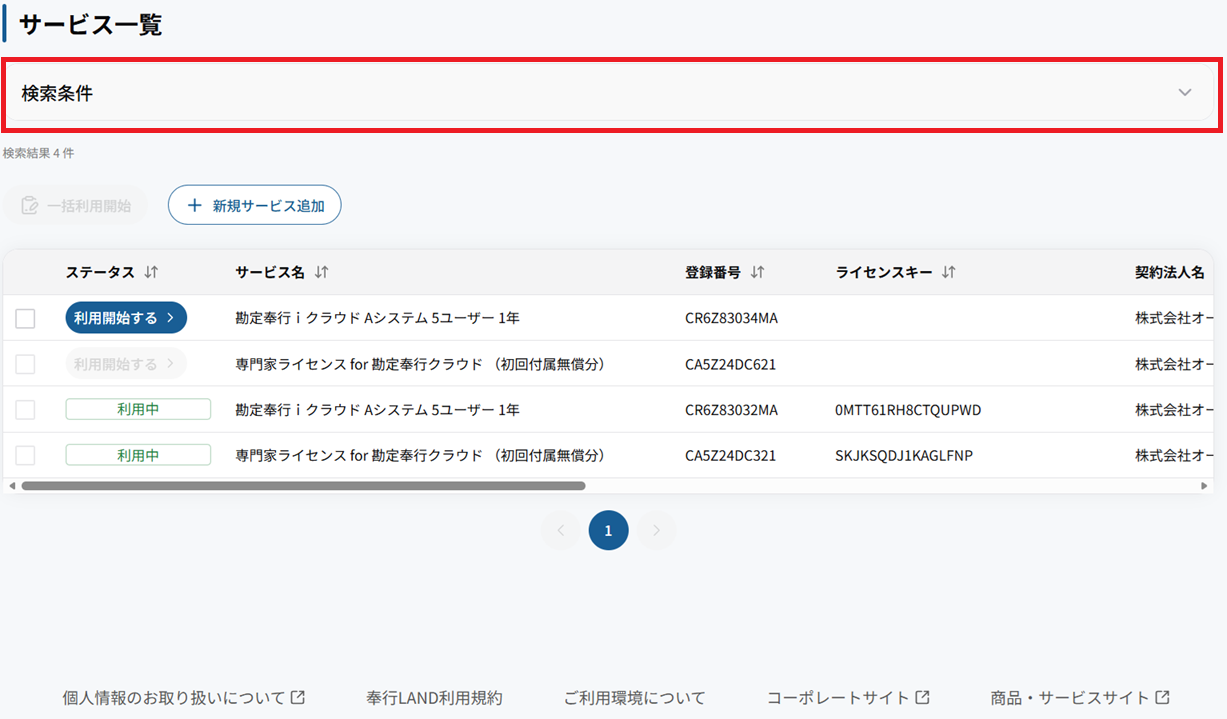The width and height of the screenshot is (1227, 719).
Task: Click service name in CR6Z83034MA row
Action: point(377,318)
